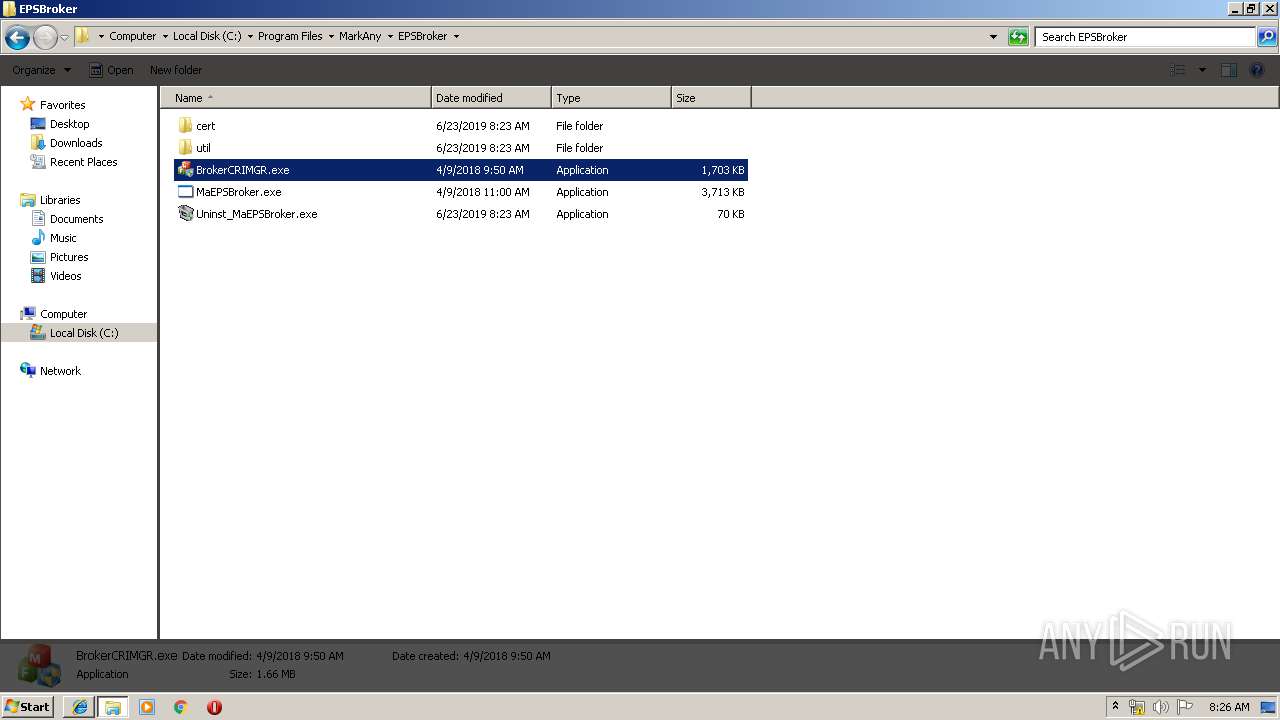Click the Open toolbar button

coord(111,70)
